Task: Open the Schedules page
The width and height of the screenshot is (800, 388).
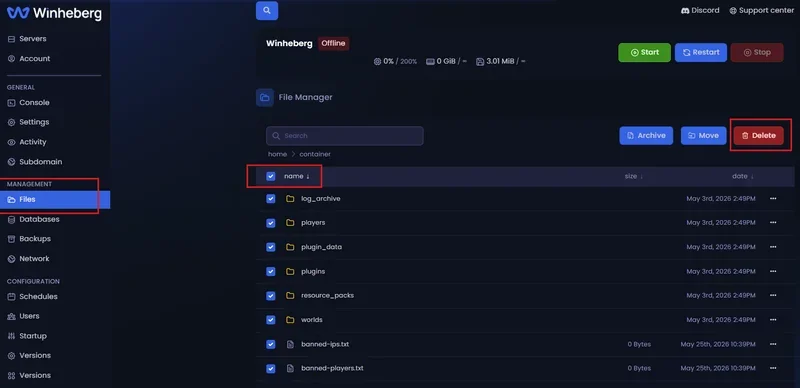Action: (33, 297)
